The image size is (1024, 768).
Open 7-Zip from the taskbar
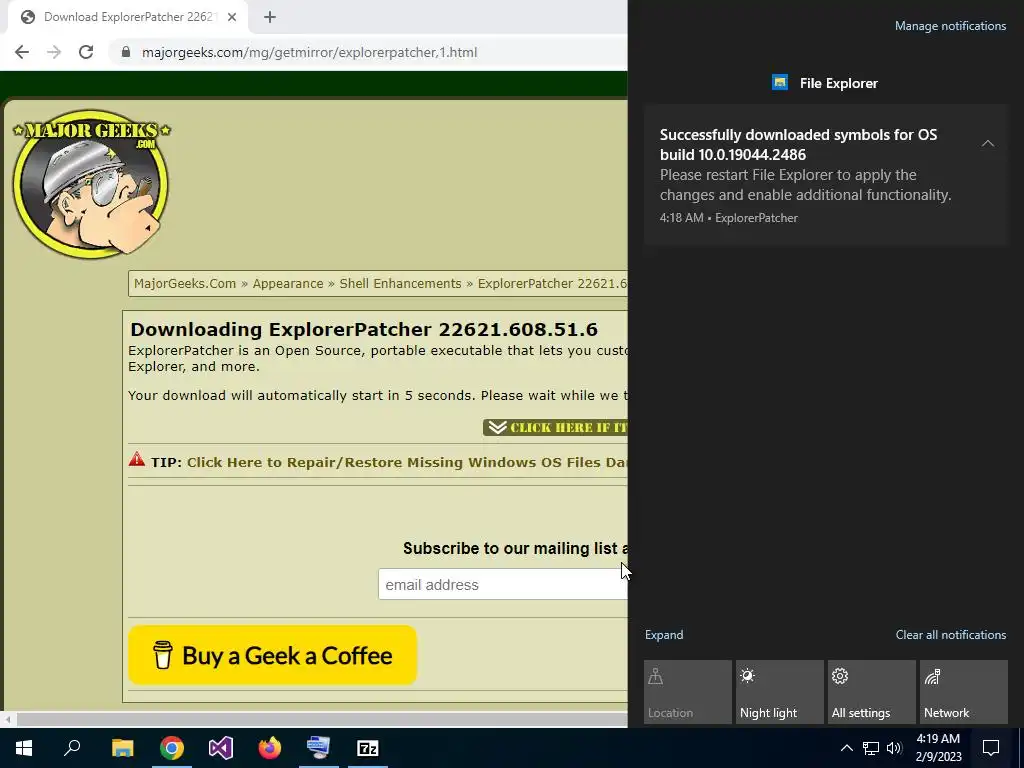click(x=368, y=748)
